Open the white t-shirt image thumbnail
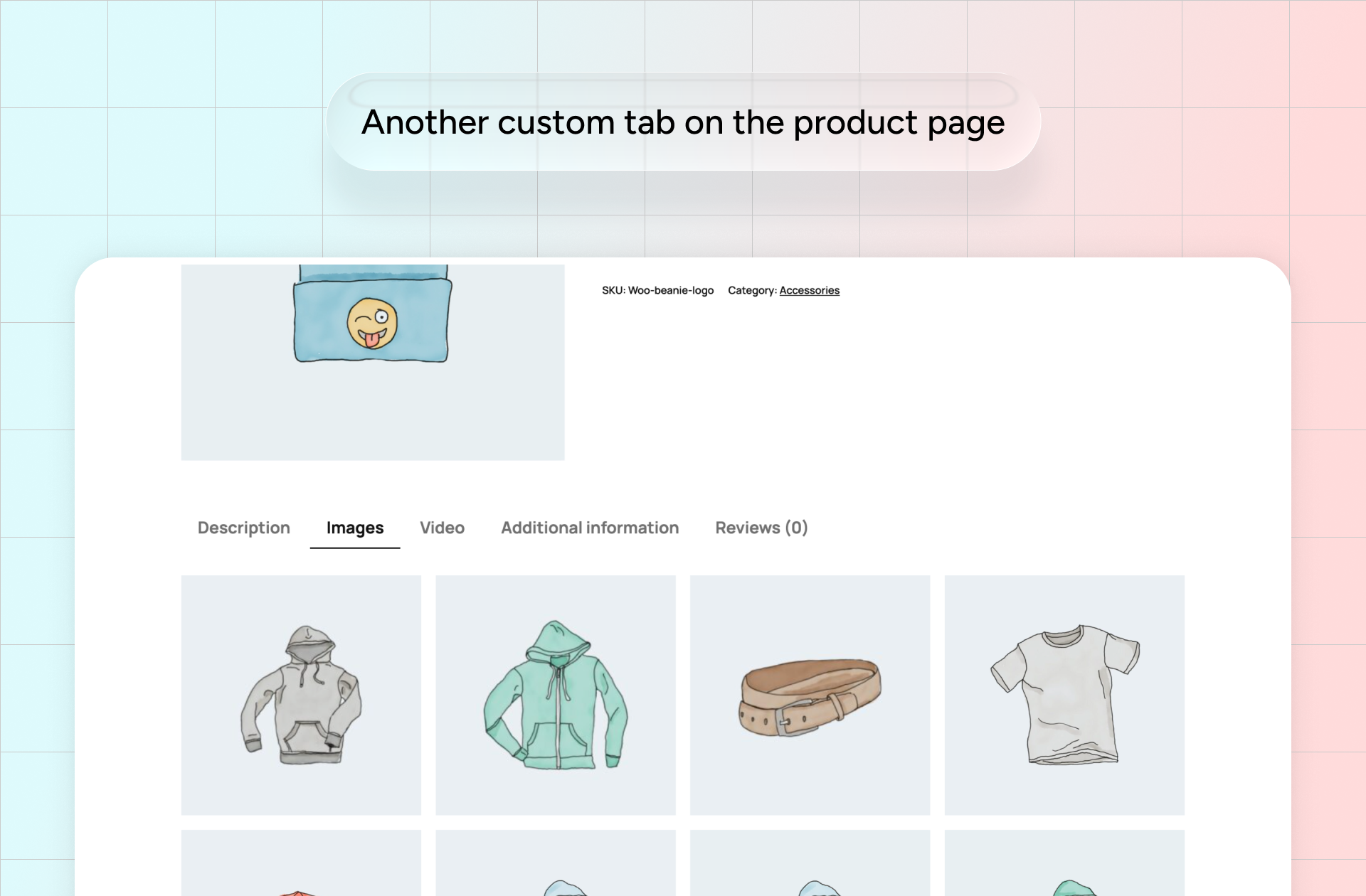This screenshot has width=1366, height=896. tap(1064, 695)
